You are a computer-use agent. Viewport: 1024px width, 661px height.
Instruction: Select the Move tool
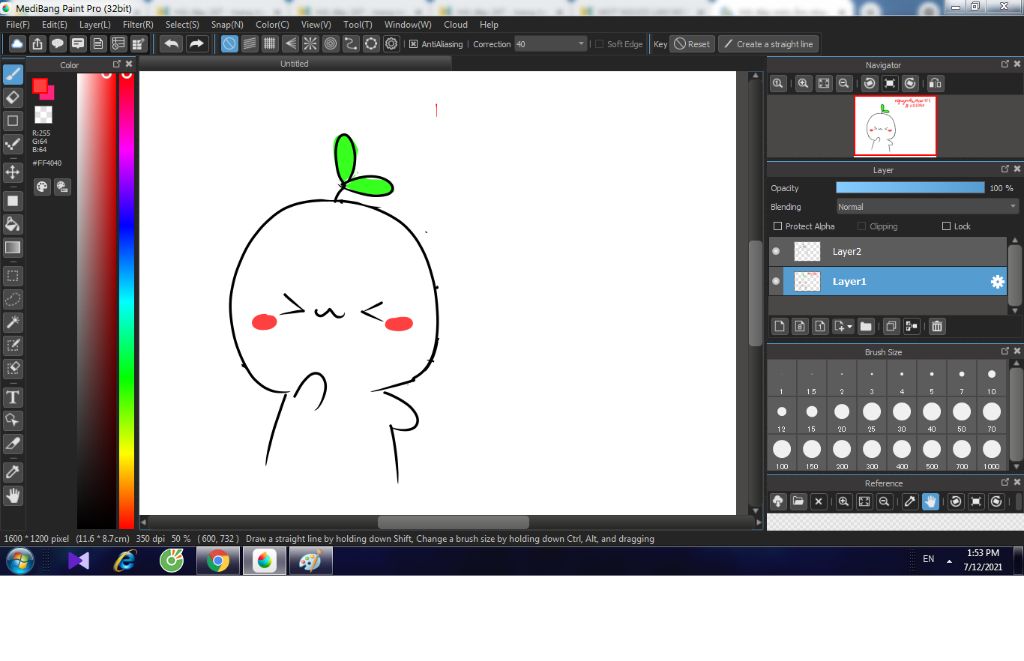12,172
